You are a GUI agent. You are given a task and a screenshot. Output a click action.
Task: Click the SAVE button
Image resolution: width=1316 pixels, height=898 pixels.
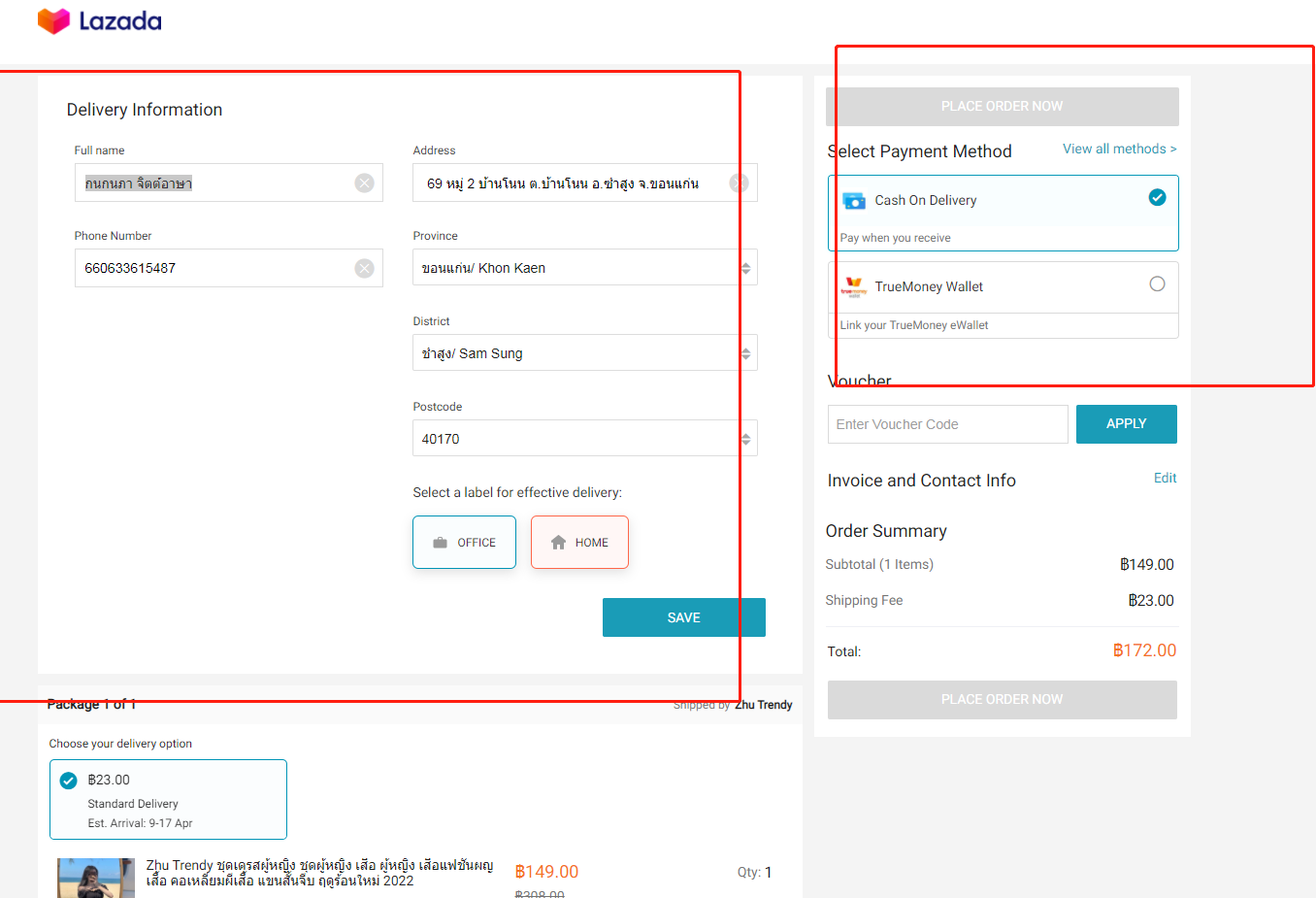(683, 617)
